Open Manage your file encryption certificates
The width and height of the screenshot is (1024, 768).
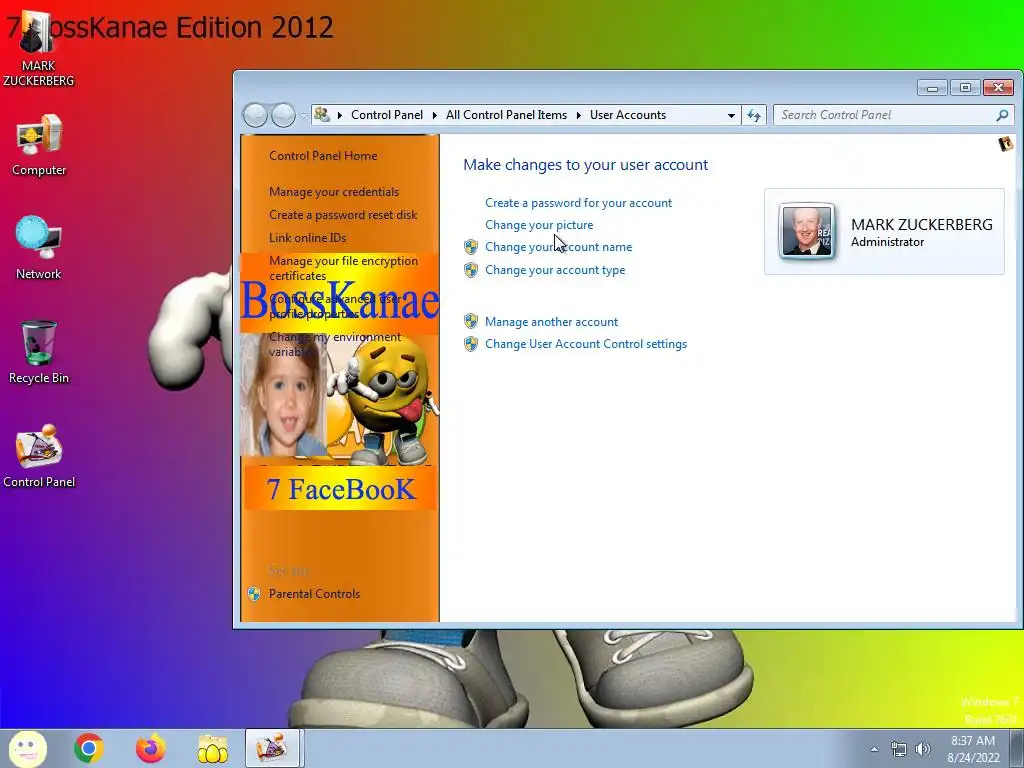tap(343, 268)
